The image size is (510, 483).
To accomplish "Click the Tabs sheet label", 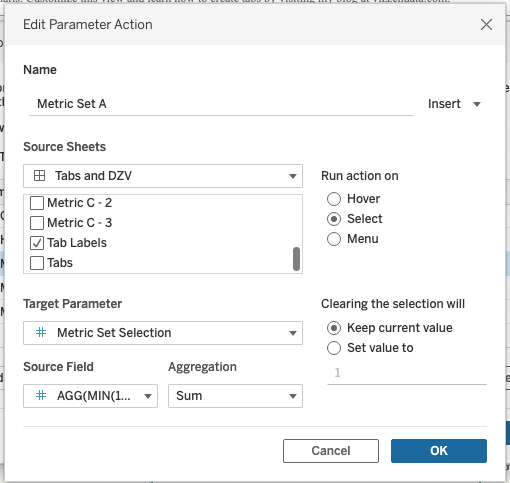I will pyautogui.click(x=60, y=263).
